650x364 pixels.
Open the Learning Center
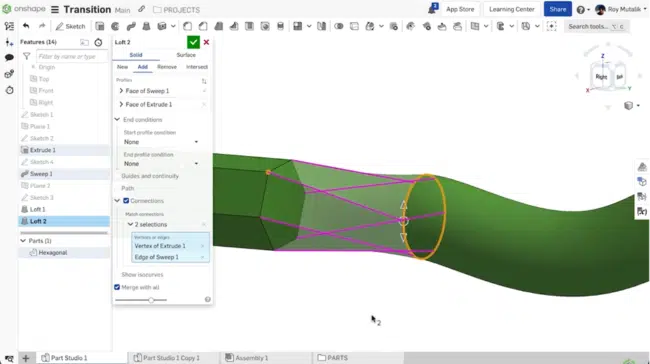[512, 9]
